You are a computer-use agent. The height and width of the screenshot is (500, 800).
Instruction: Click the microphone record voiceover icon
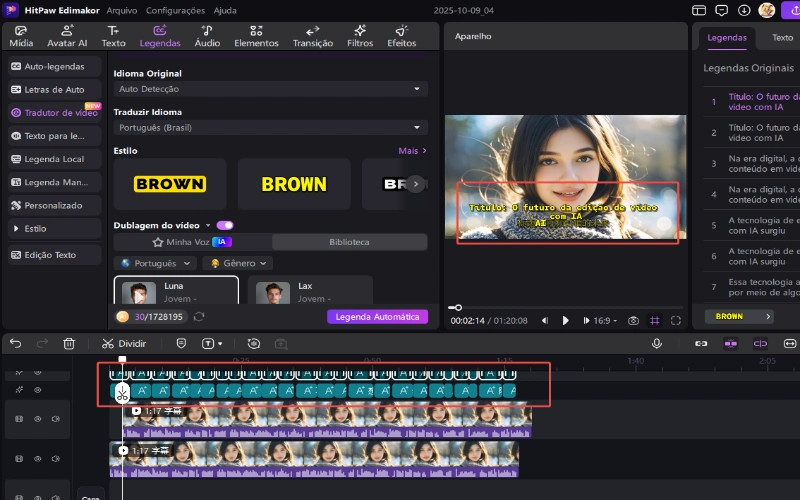657,343
